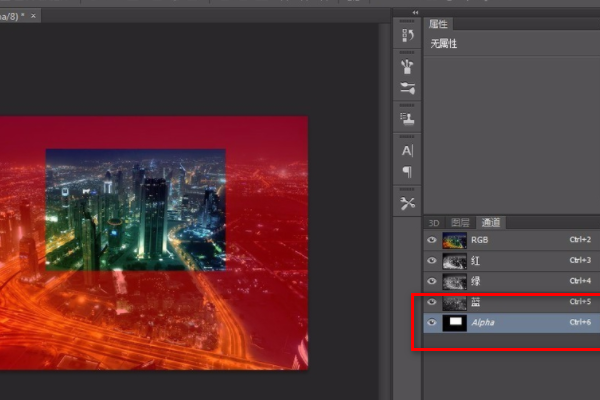Select the RGB composite channel thumbnail

tap(454, 240)
